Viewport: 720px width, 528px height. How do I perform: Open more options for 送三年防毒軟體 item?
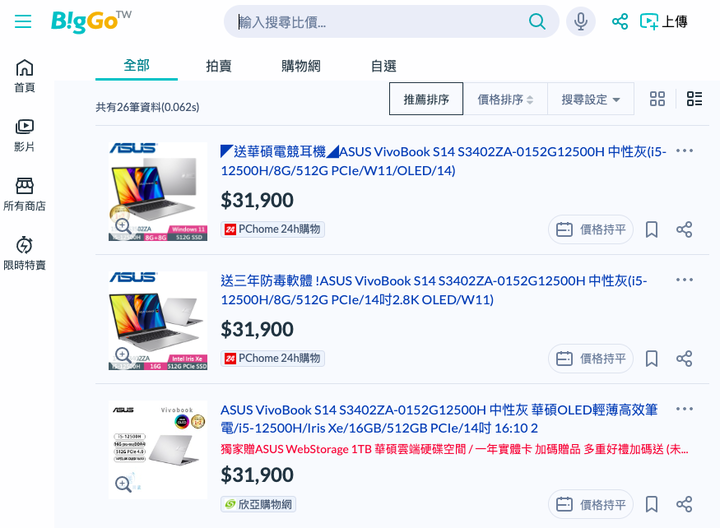coord(684,280)
